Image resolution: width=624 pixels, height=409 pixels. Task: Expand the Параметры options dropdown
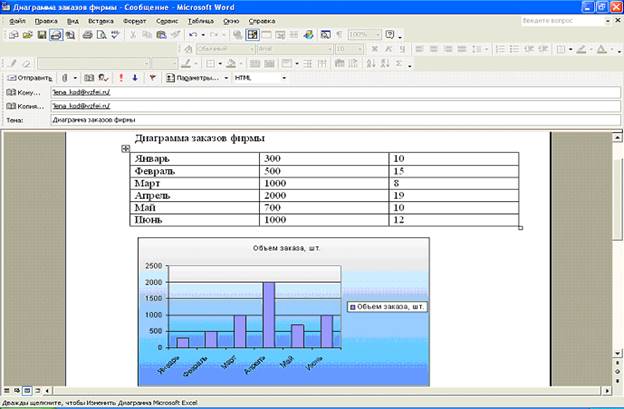225,77
